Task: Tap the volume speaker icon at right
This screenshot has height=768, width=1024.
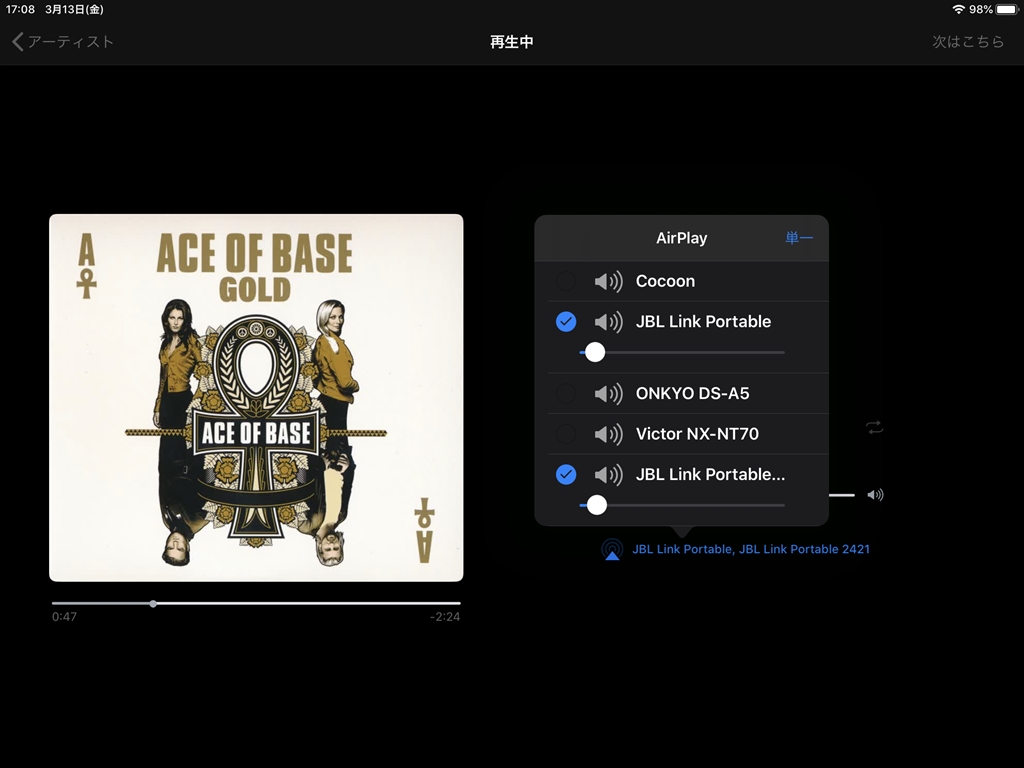Action: pyautogui.click(x=875, y=495)
